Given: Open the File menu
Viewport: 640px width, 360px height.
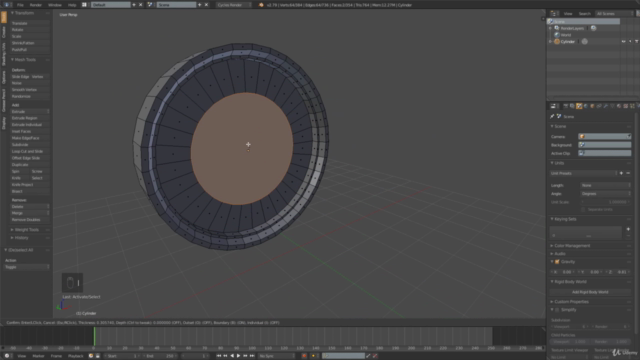Looking at the screenshot, I should pos(20,5).
